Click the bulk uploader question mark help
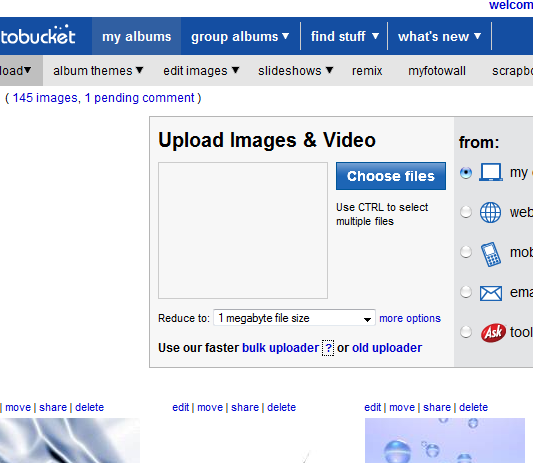 (x=328, y=348)
